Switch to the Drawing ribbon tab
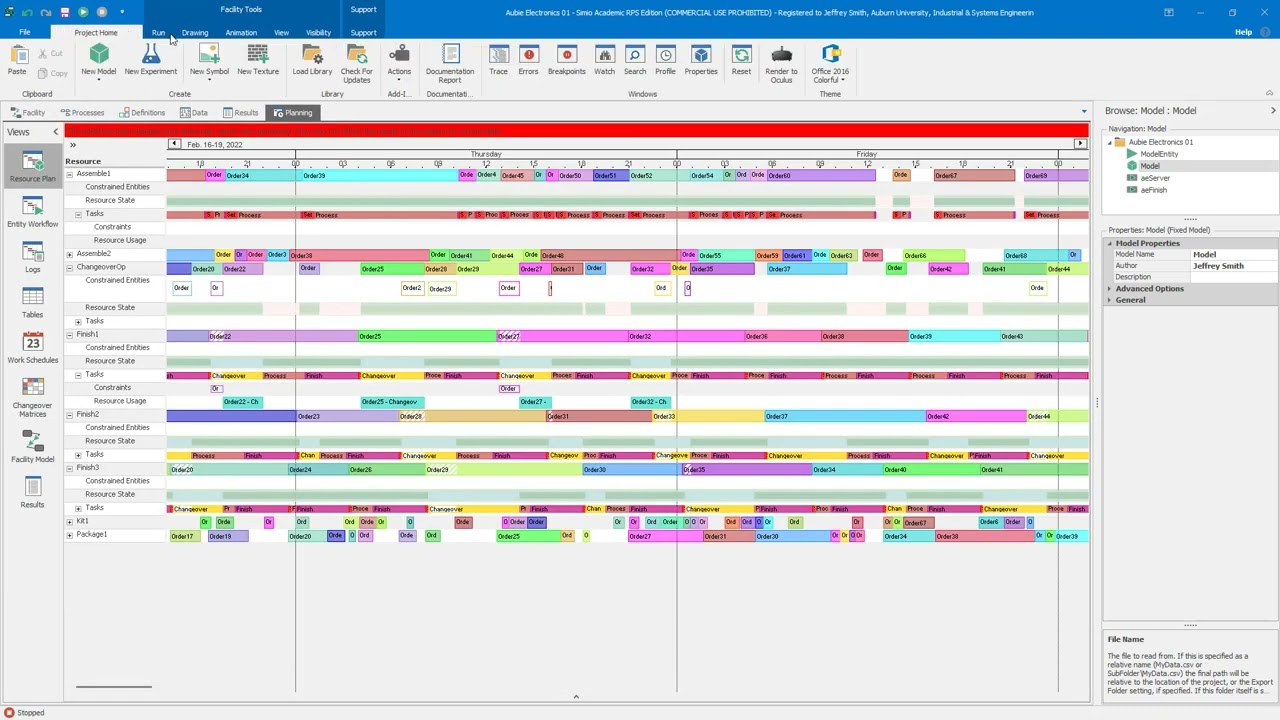Image resolution: width=1280 pixels, height=720 pixels. (195, 33)
